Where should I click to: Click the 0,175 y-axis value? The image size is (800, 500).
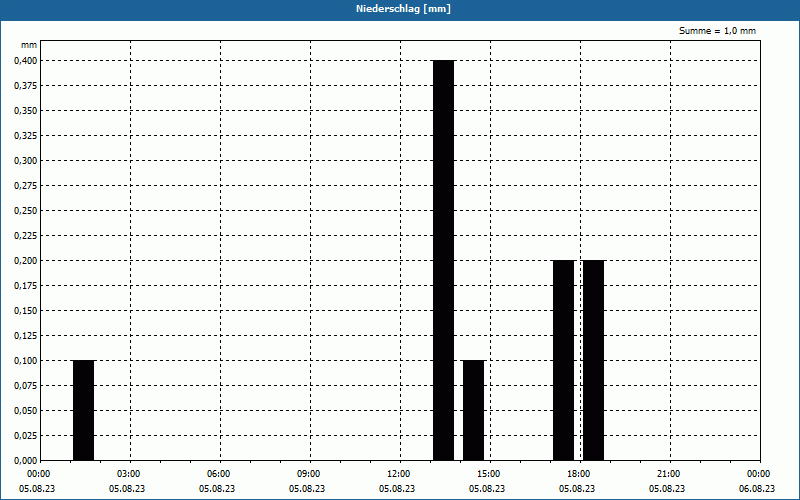pos(26,286)
